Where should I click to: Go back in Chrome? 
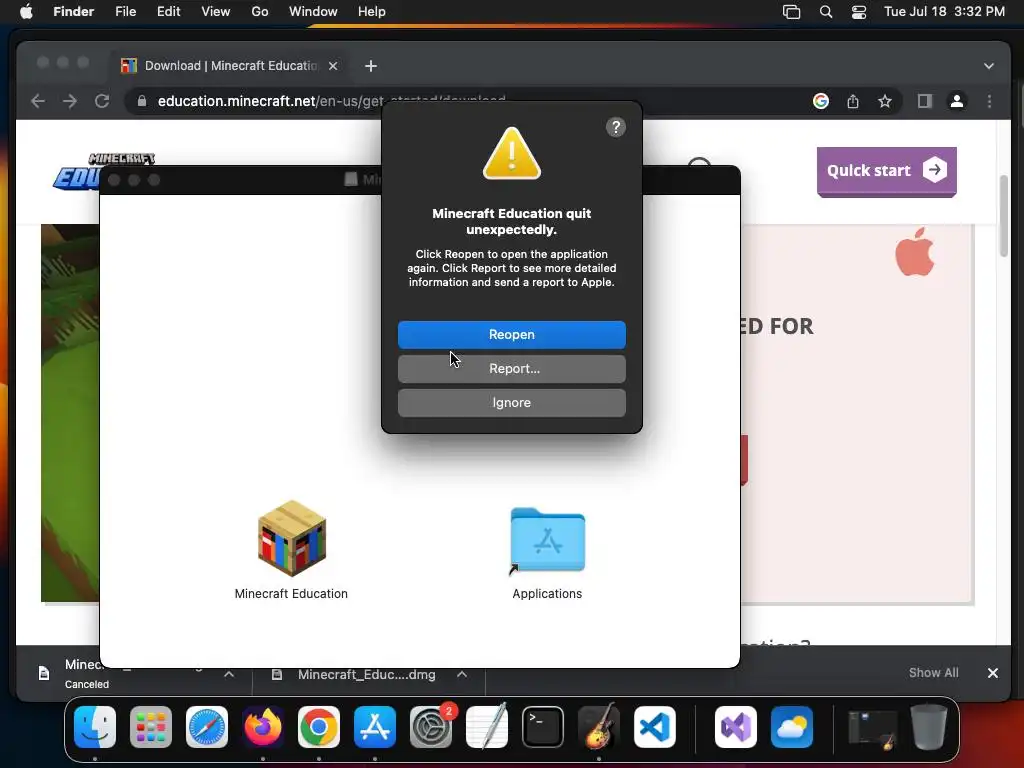pos(38,101)
